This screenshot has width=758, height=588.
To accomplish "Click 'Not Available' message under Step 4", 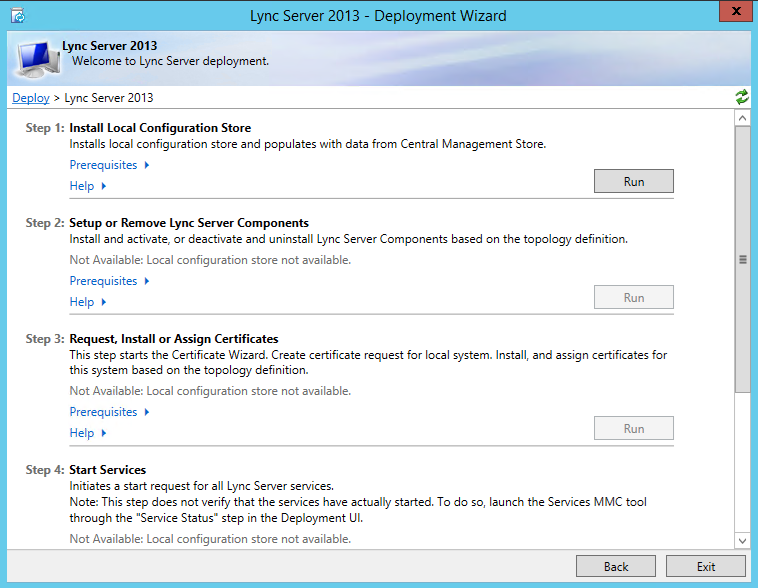I will [210, 539].
